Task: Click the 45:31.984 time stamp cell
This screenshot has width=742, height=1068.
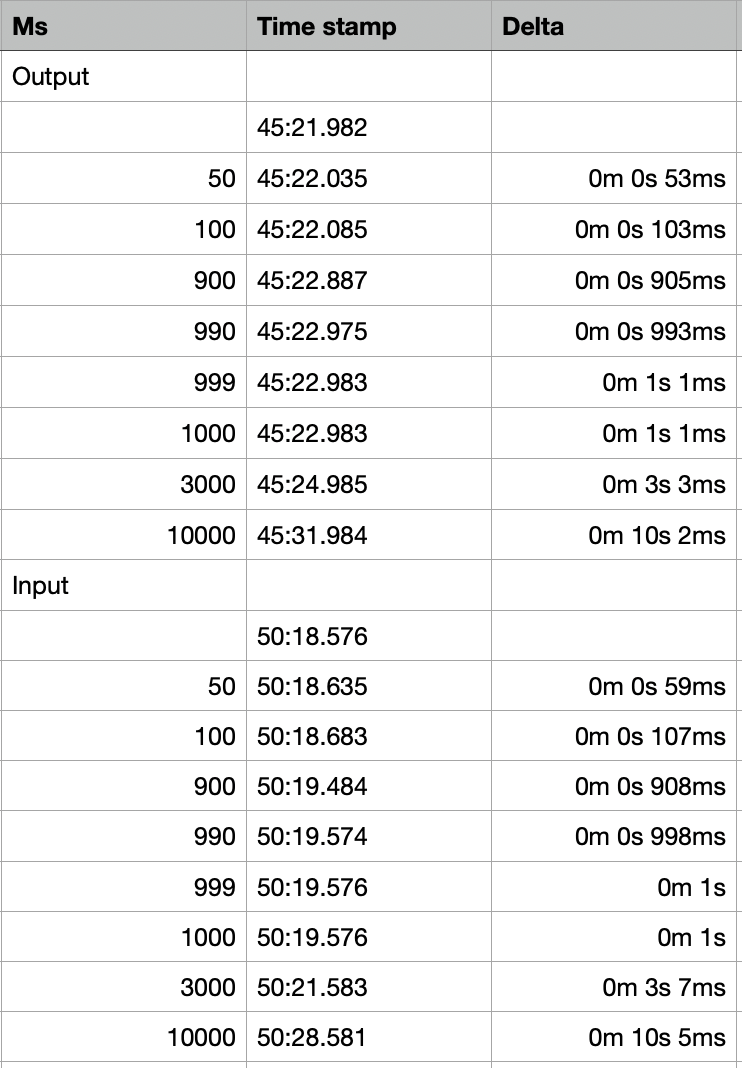Action: click(x=369, y=535)
